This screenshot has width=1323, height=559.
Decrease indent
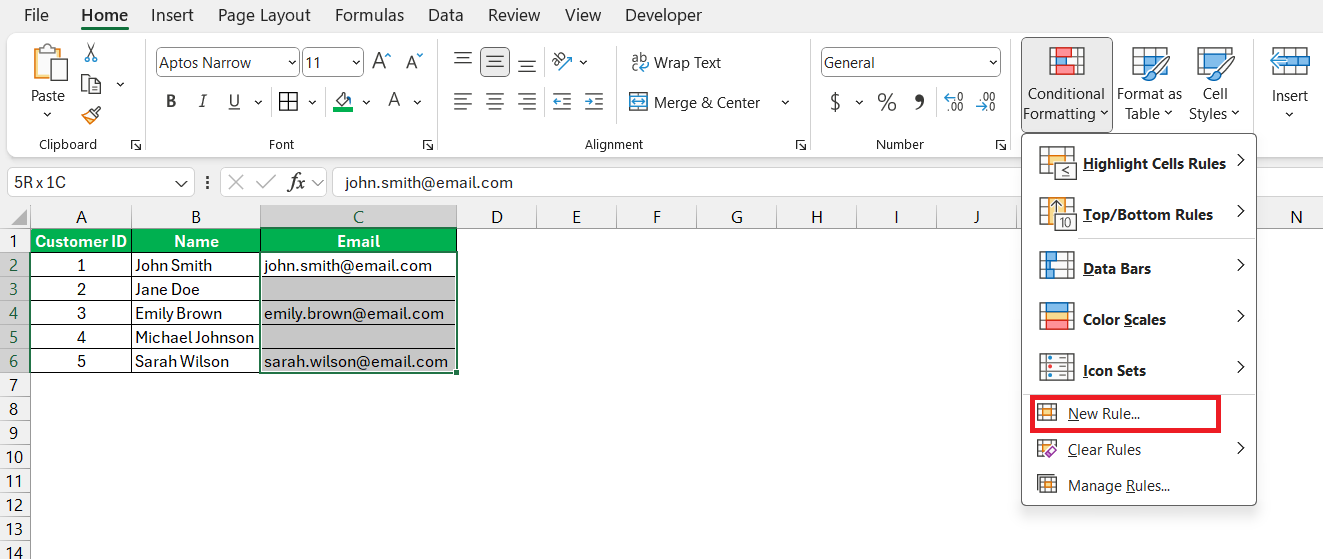pos(562,102)
